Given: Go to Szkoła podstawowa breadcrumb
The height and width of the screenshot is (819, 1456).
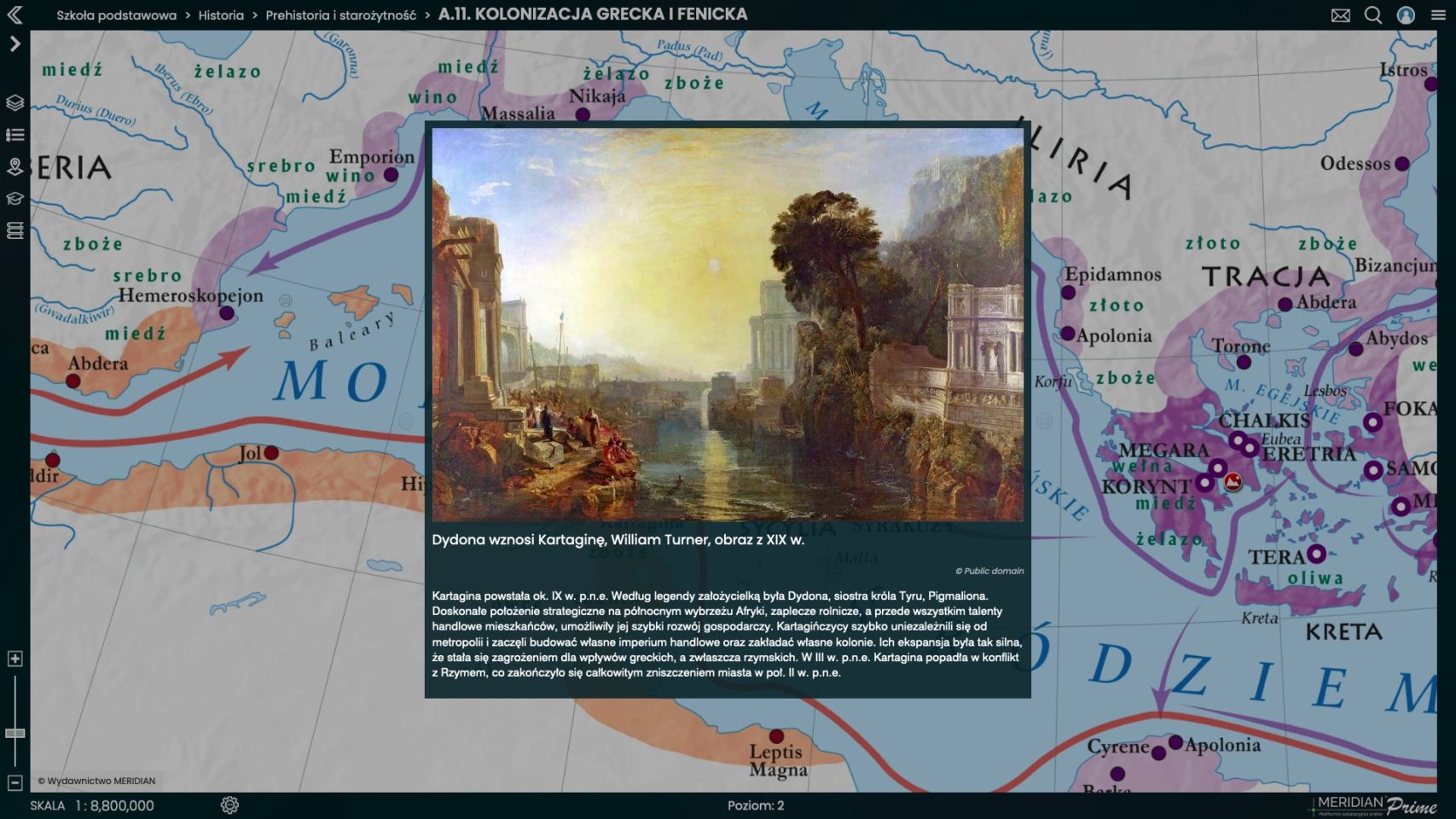Looking at the screenshot, I should click(x=116, y=15).
